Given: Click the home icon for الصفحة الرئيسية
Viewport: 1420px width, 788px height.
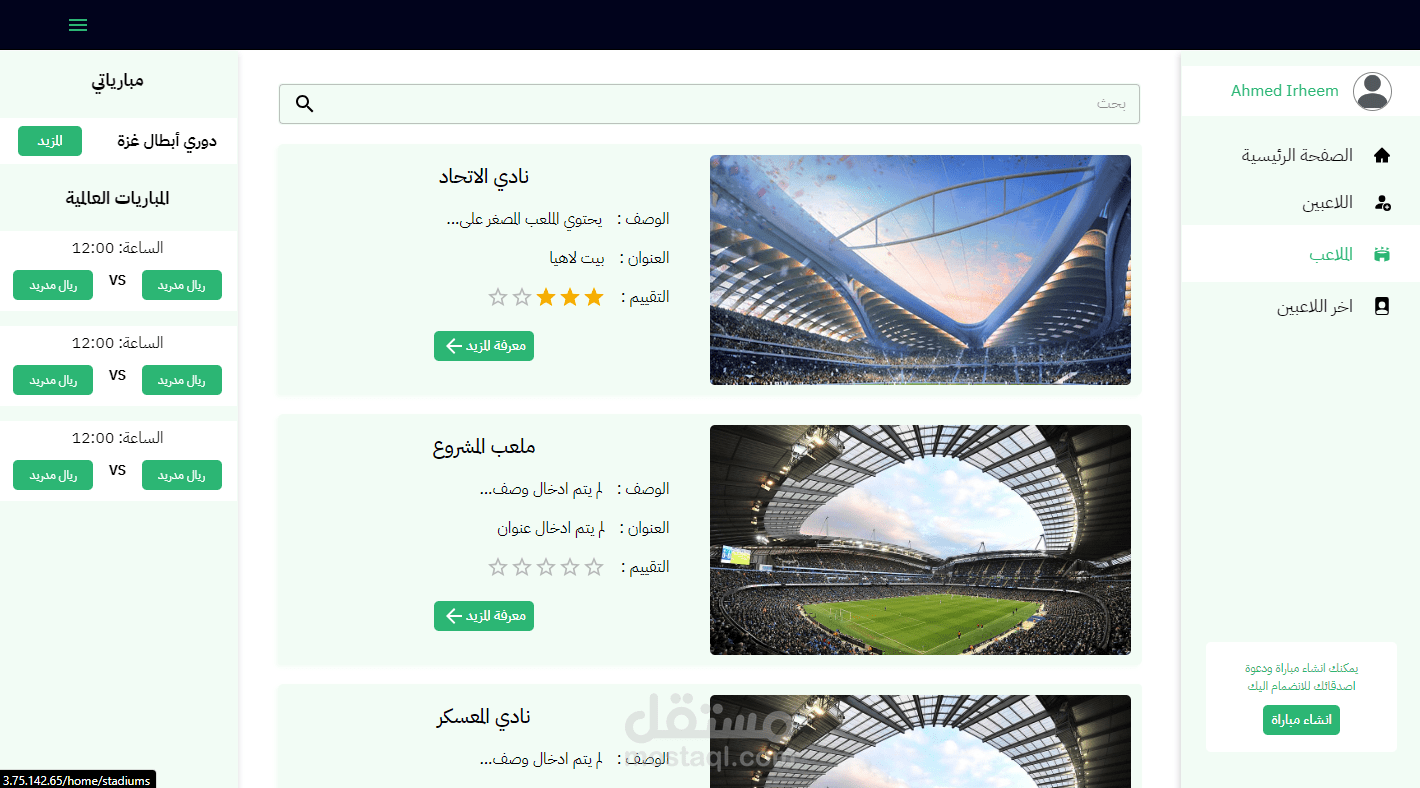Looking at the screenshot, I should coord(1382,156).
